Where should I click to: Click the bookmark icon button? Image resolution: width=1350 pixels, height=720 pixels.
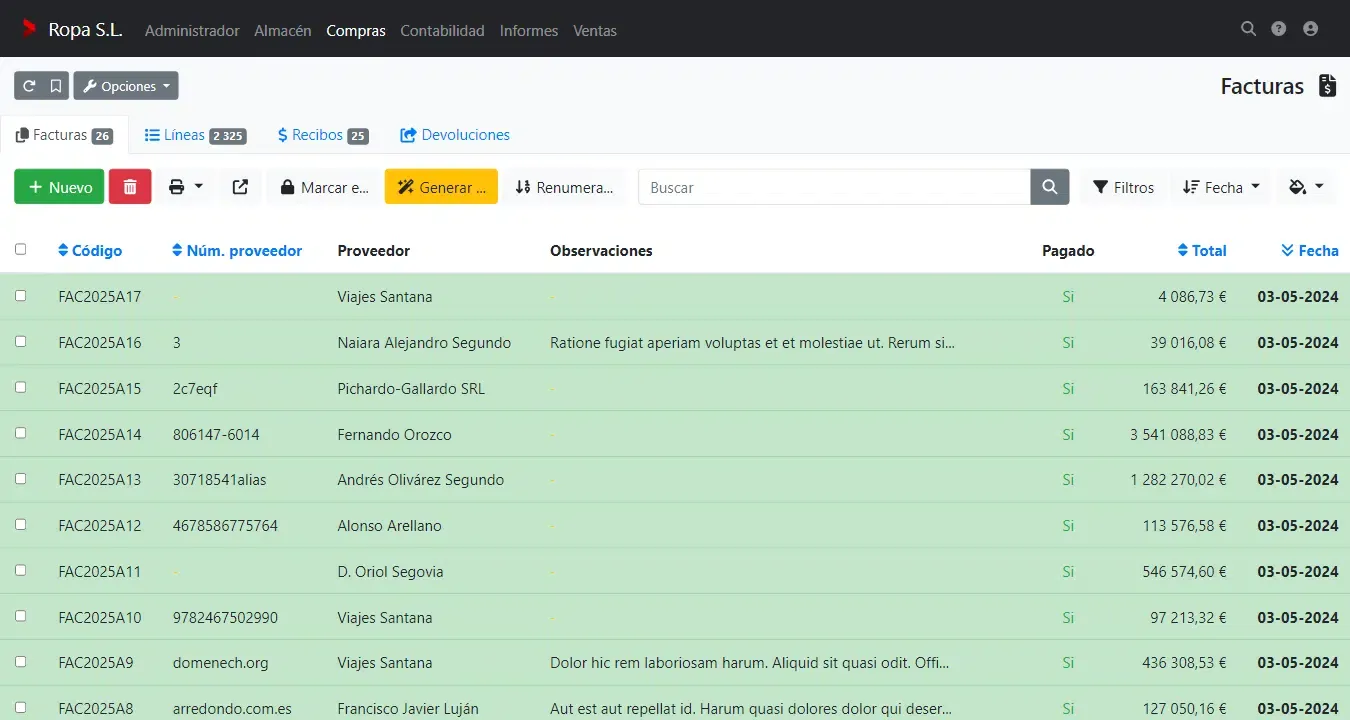[56, 86]
